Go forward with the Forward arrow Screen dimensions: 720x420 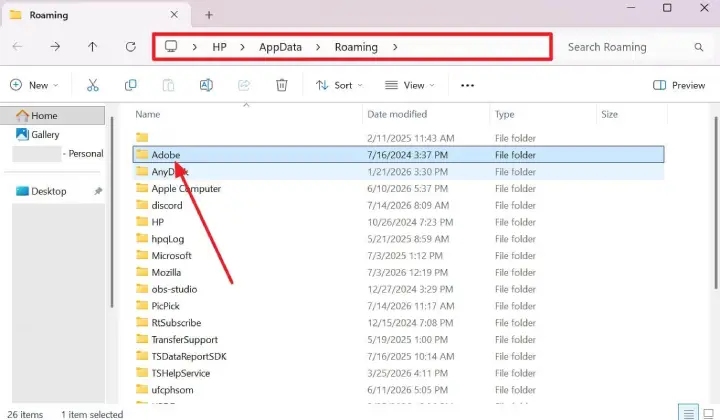55,46
